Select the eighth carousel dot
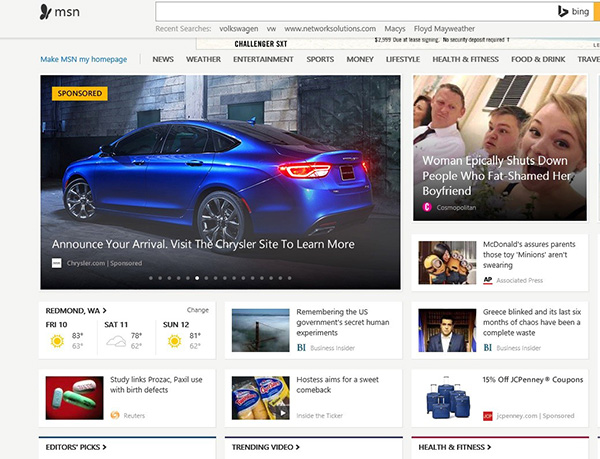The height and width of the screenshot is (459, 600). point(215,278)
